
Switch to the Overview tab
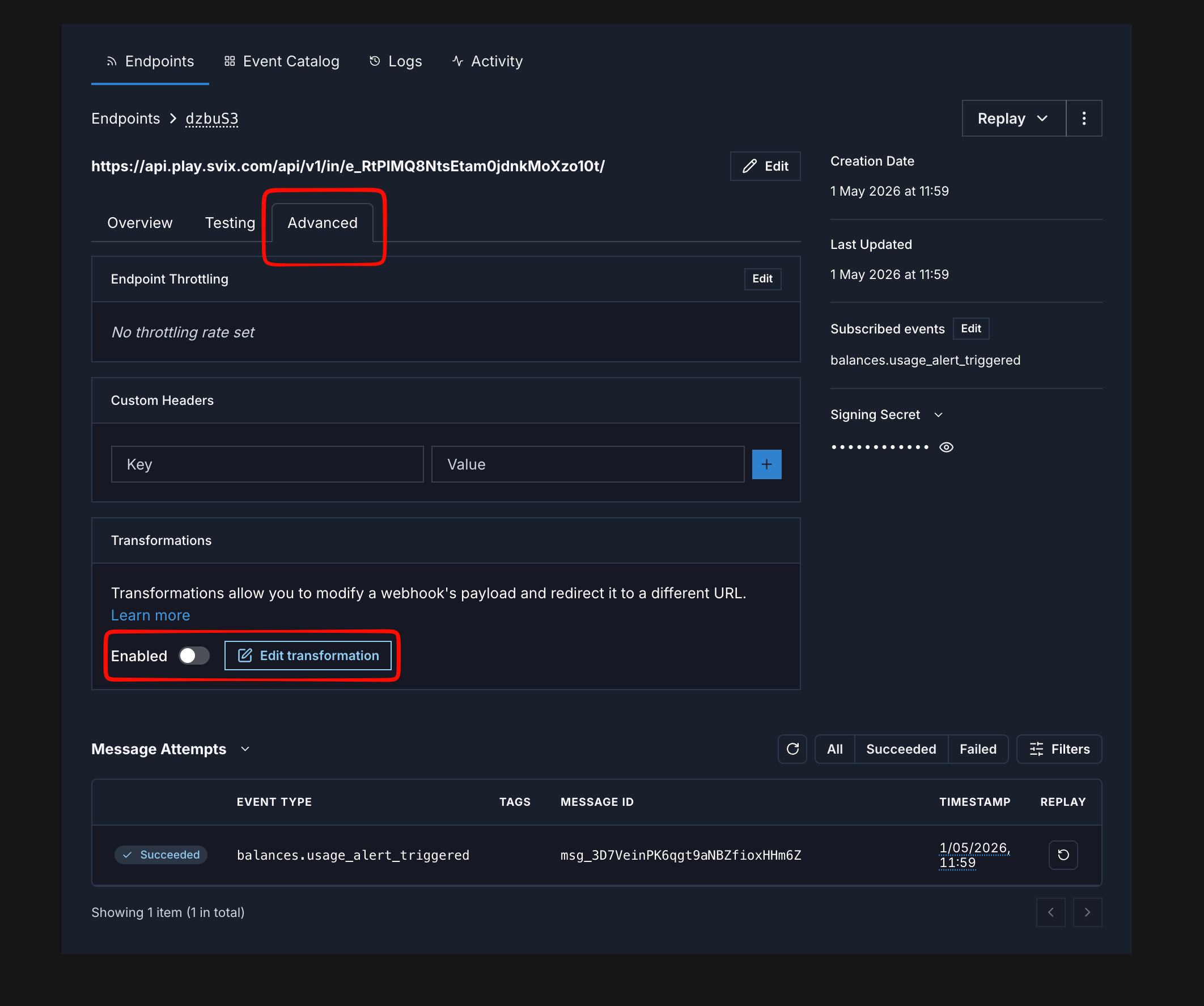tap(140, 223)
